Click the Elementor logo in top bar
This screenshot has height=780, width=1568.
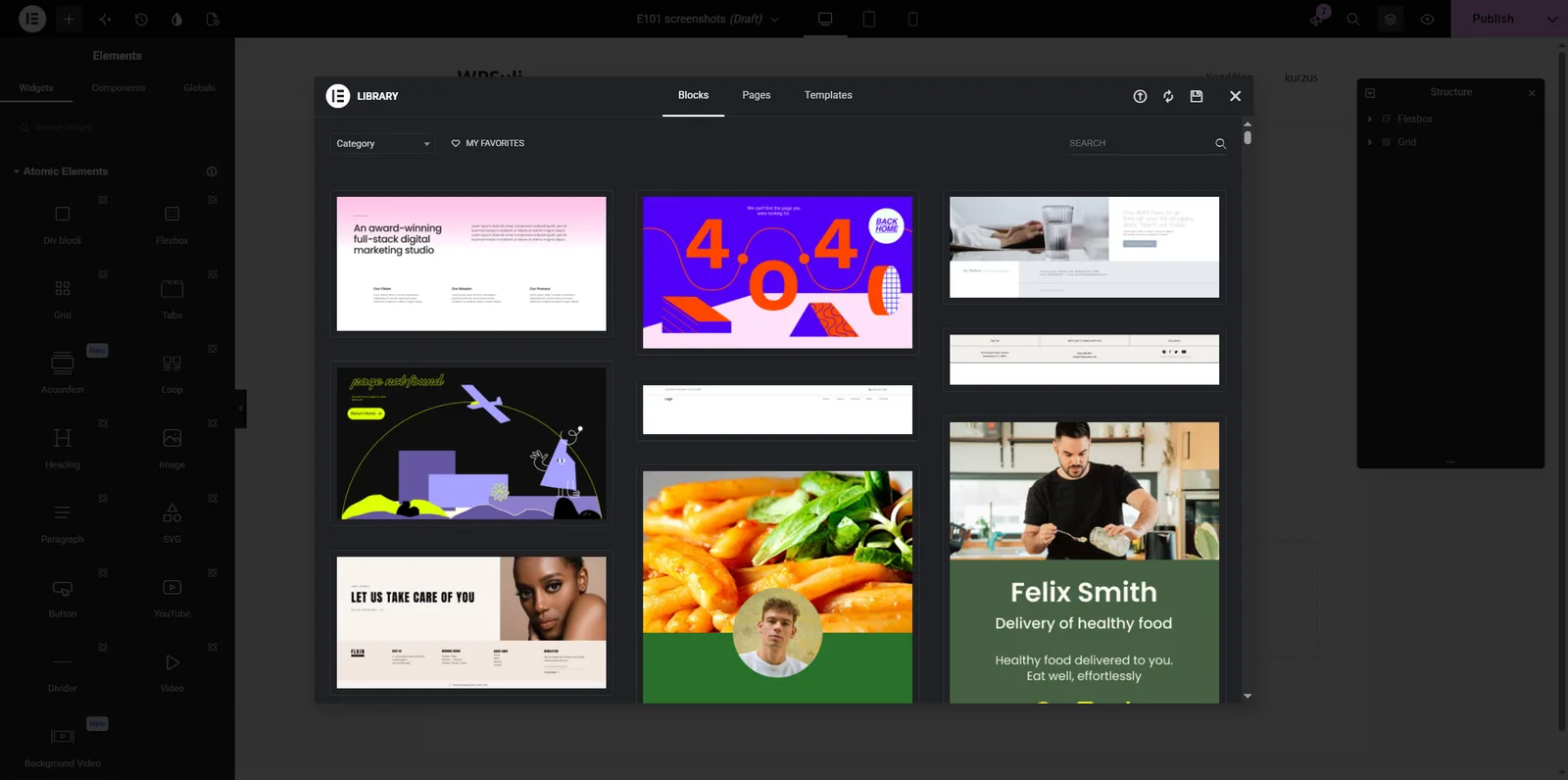(x=32, y=19)
